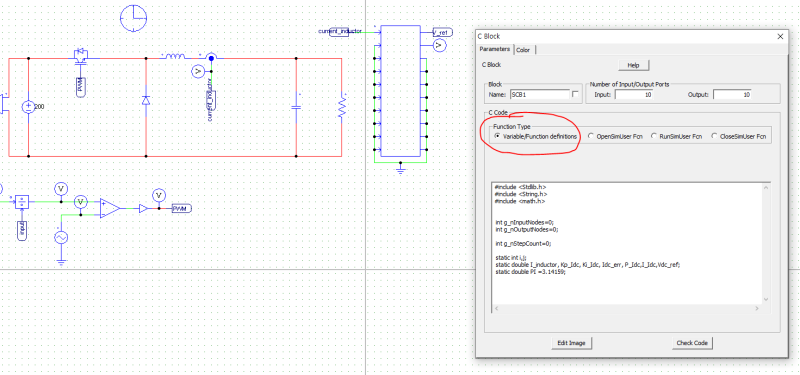Choose Variable/Function definitions radio option
This screenshot has height=375, width=800.
(x=536, y=136)
